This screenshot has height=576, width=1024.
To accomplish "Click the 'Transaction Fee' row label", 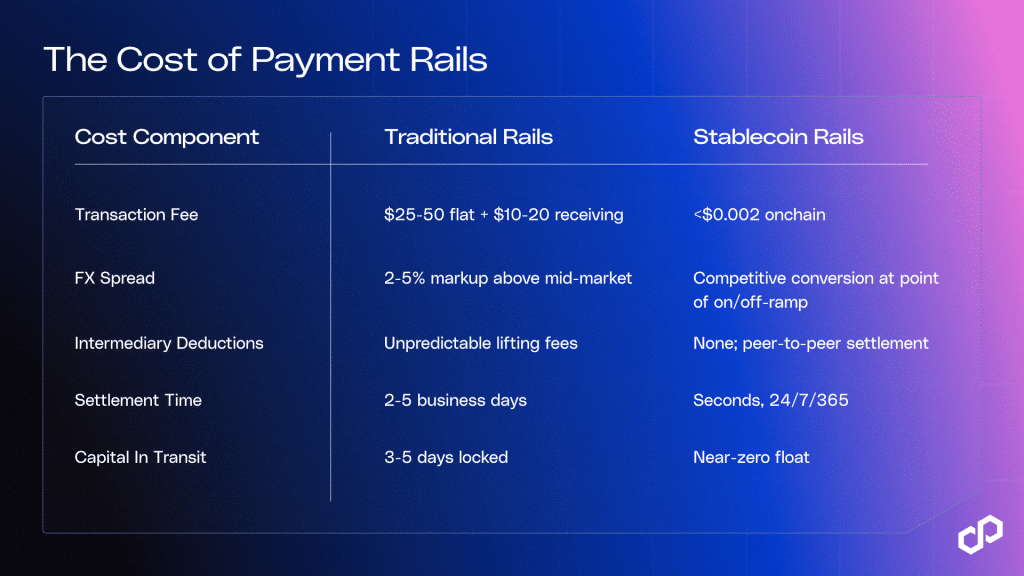I will (x=136, y=214).
